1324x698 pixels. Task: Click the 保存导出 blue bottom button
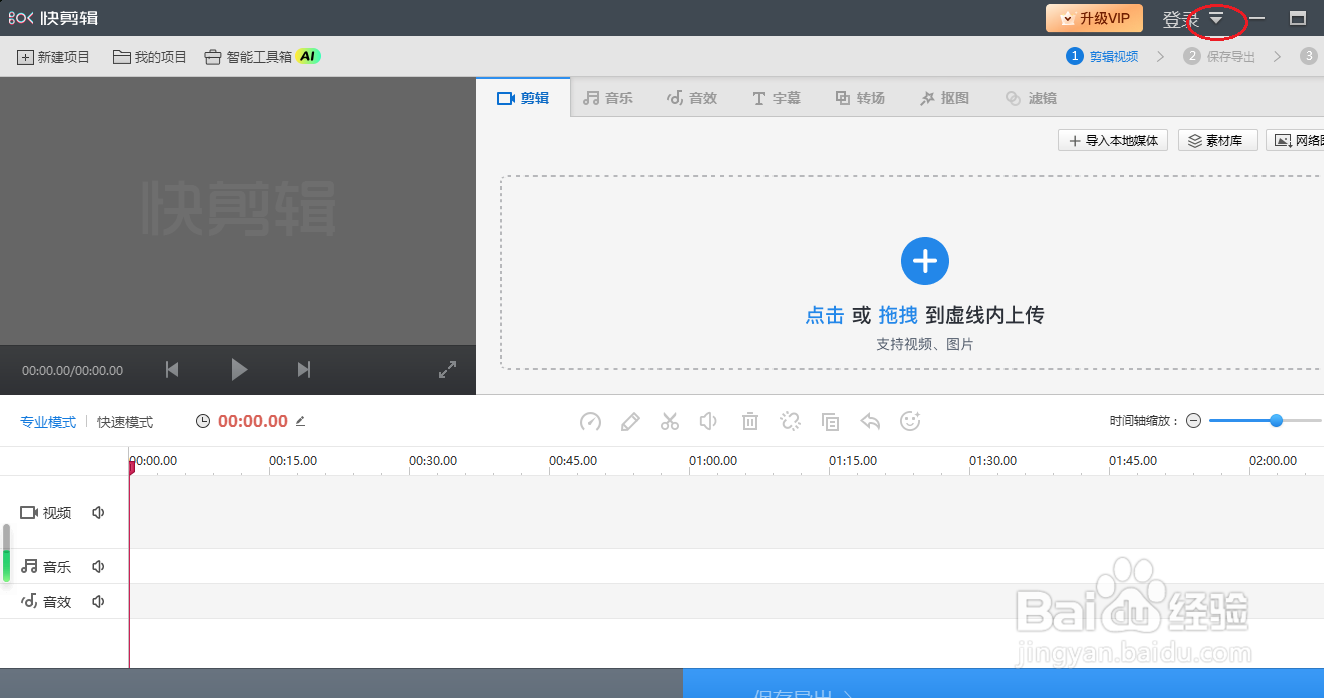click(1003, 683)
